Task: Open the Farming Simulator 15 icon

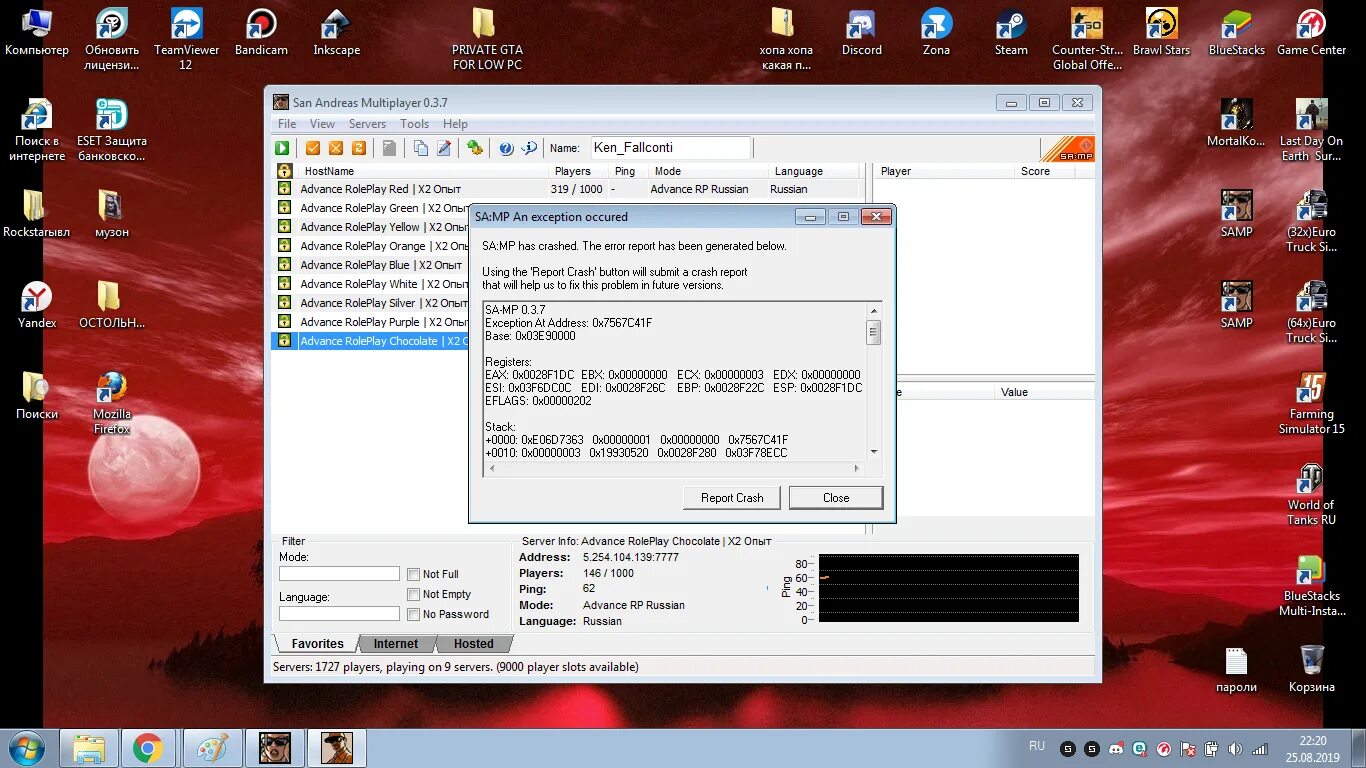Action: (x=1311, y=403)
